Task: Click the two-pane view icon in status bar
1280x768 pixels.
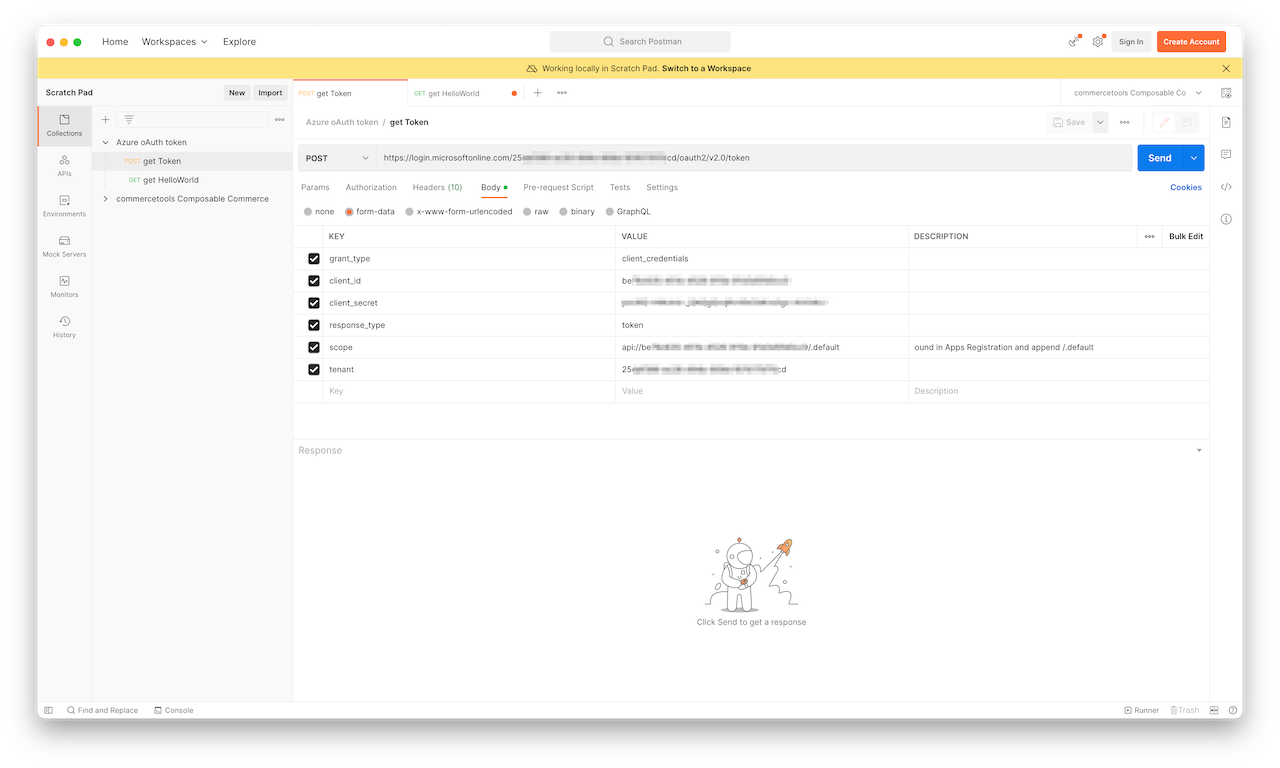Action: [x=1214, y=710]
